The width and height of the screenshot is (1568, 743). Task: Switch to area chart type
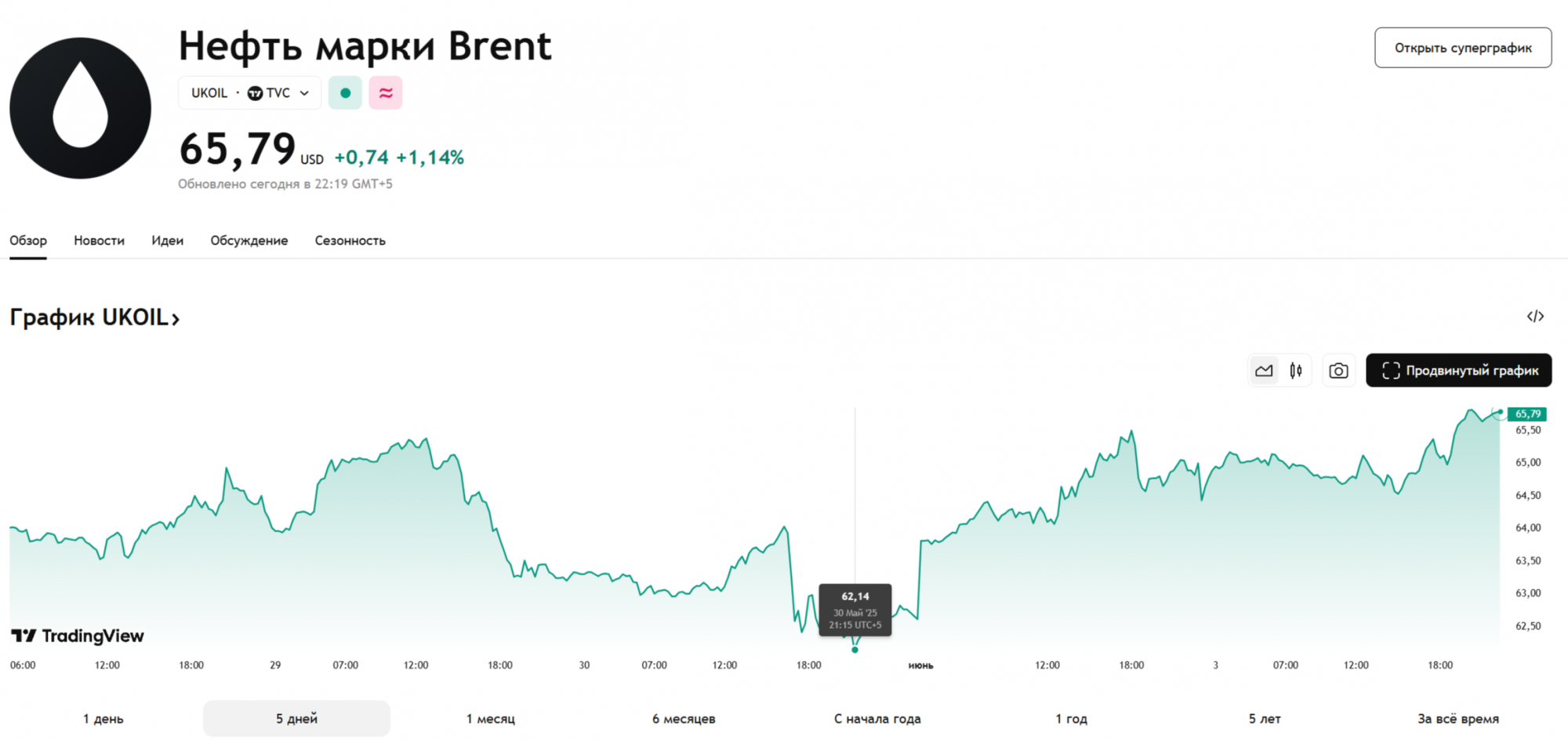(1264, 371)
